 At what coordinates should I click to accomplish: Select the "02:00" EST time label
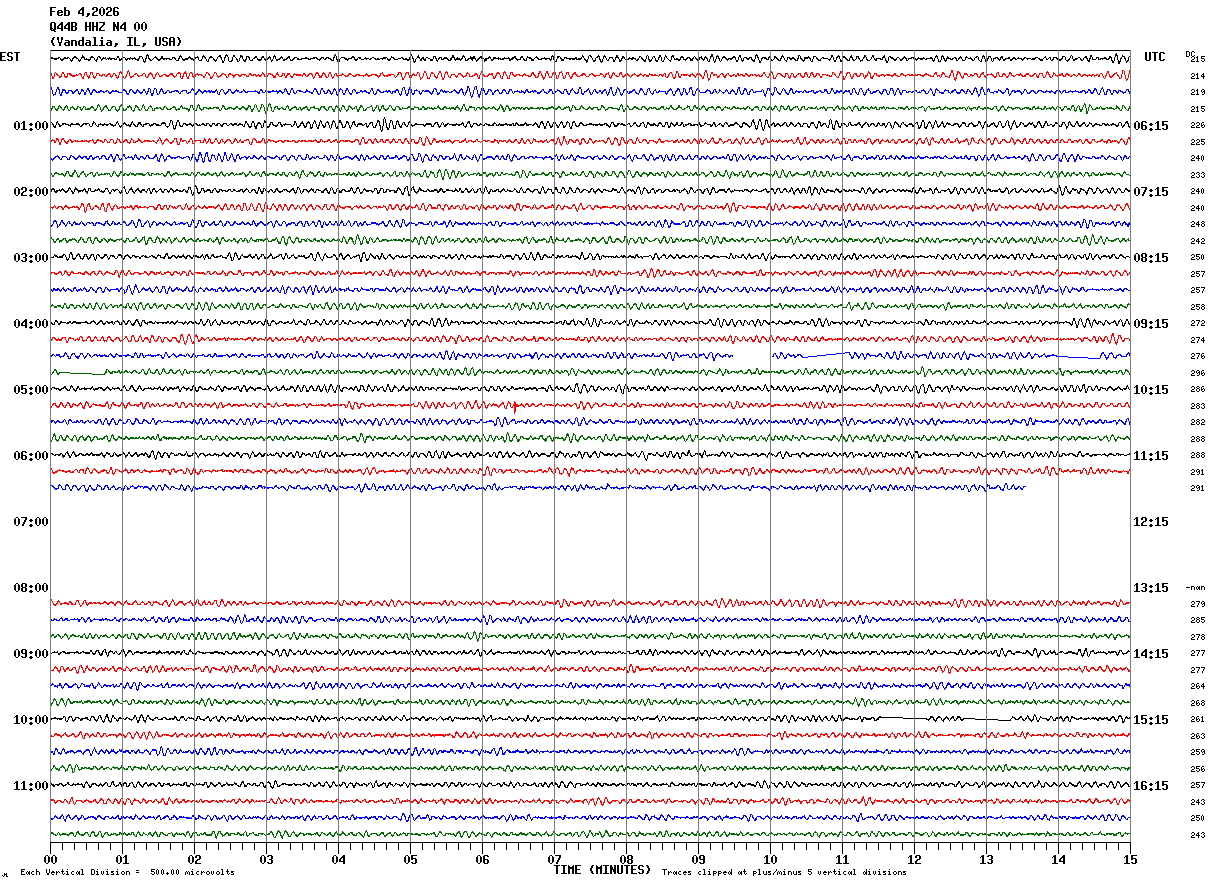click(x=31, y=192)
